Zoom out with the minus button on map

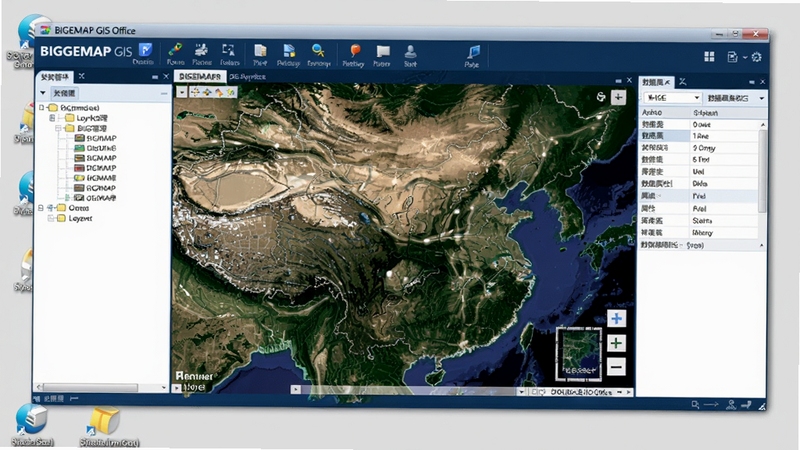[616, 367]
